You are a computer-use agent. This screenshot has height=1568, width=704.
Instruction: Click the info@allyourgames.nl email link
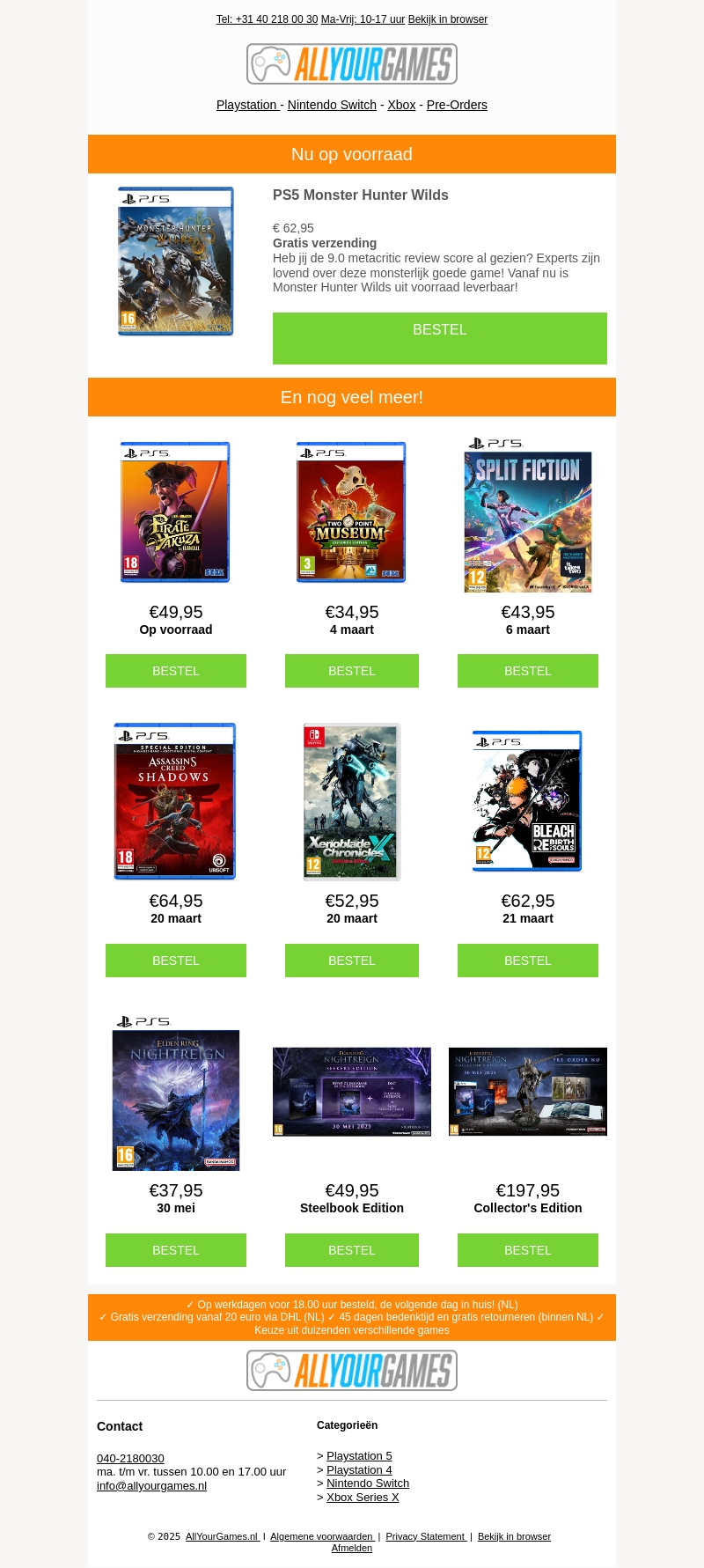[151, 1485]
